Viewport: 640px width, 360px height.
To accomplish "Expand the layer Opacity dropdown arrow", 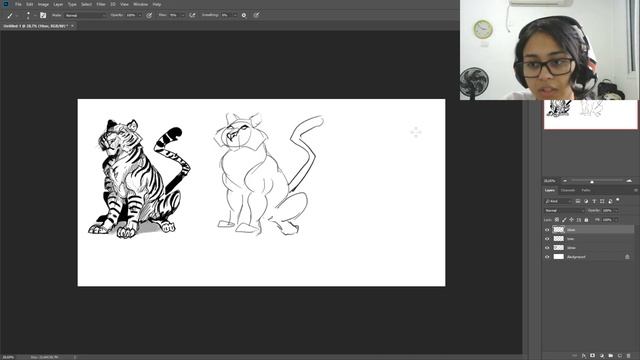I will pyautogui.click(x=616, y=211).
